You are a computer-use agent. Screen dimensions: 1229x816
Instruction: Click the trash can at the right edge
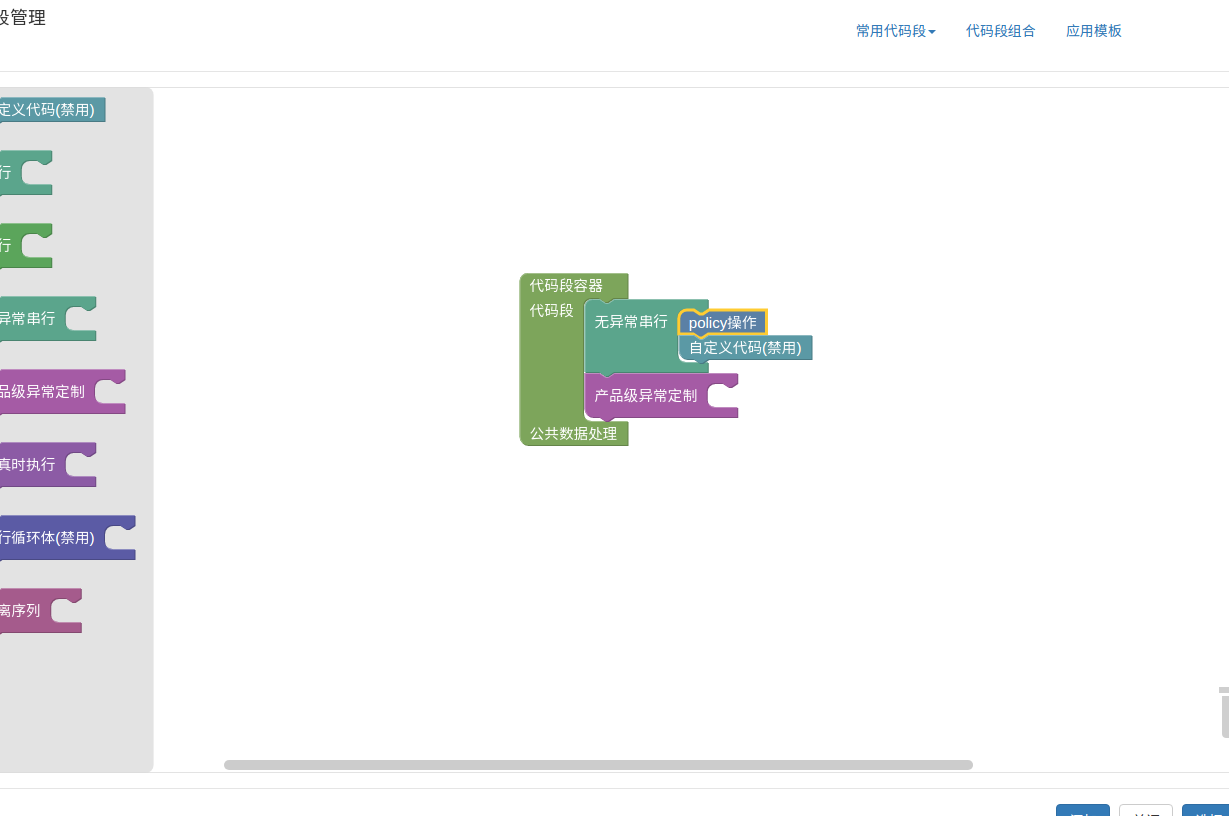point(1223,712)
